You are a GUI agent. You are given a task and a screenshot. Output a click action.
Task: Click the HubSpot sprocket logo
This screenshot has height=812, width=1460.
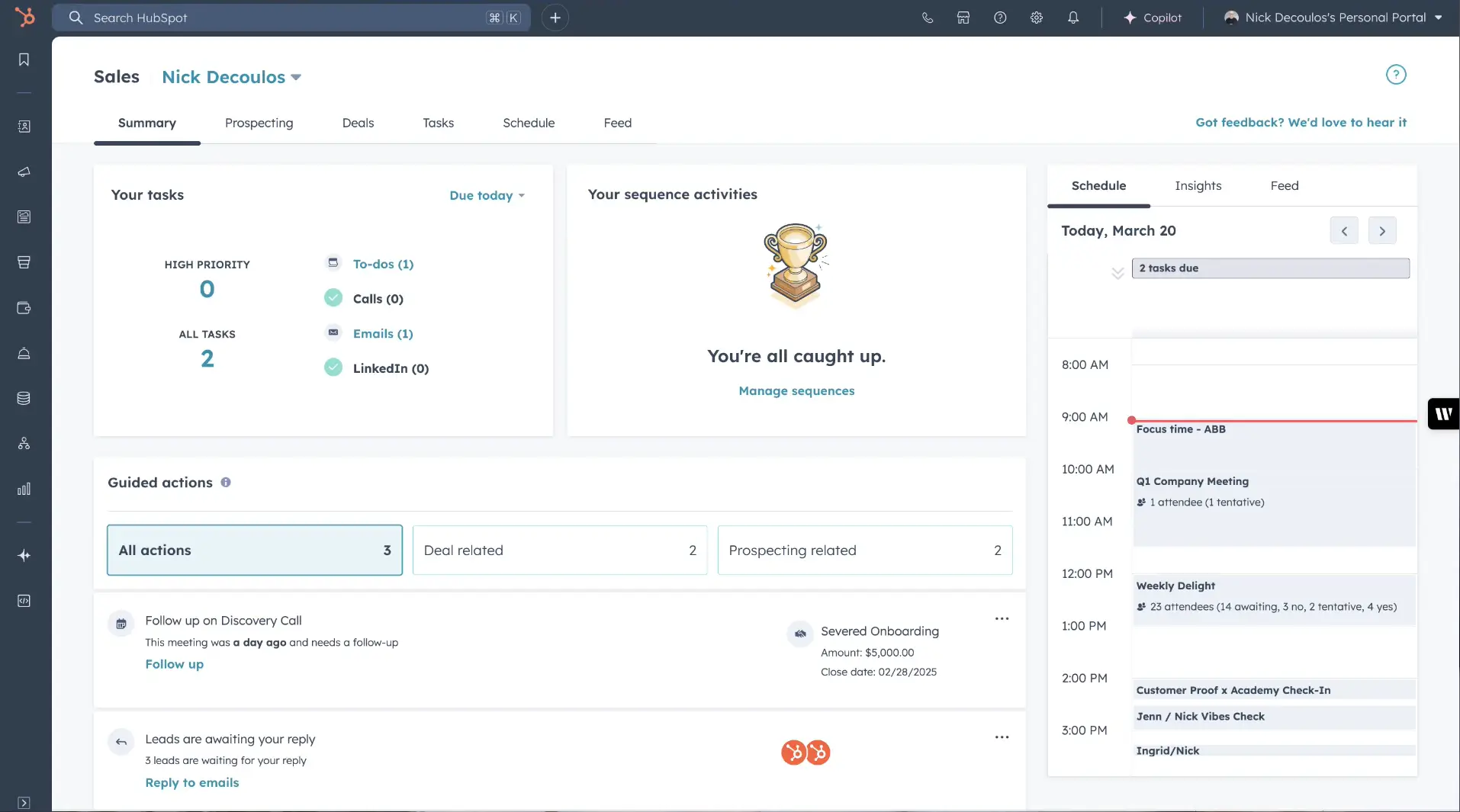pyautogui.click(x=24, y=17)
